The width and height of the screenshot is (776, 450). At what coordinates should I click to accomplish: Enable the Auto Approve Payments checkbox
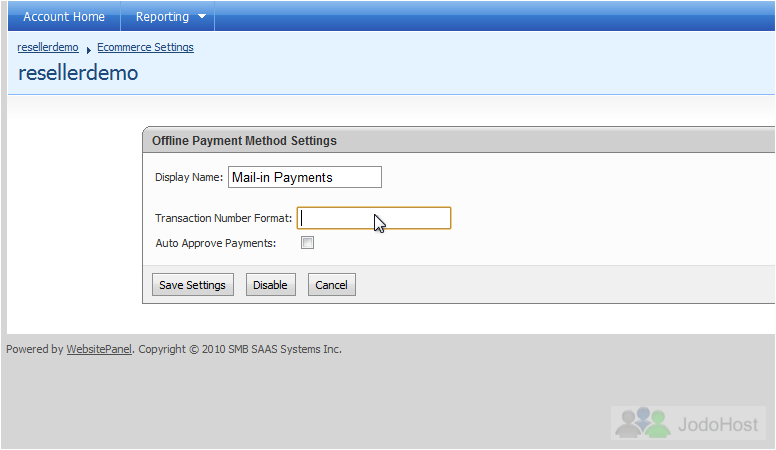307,243
